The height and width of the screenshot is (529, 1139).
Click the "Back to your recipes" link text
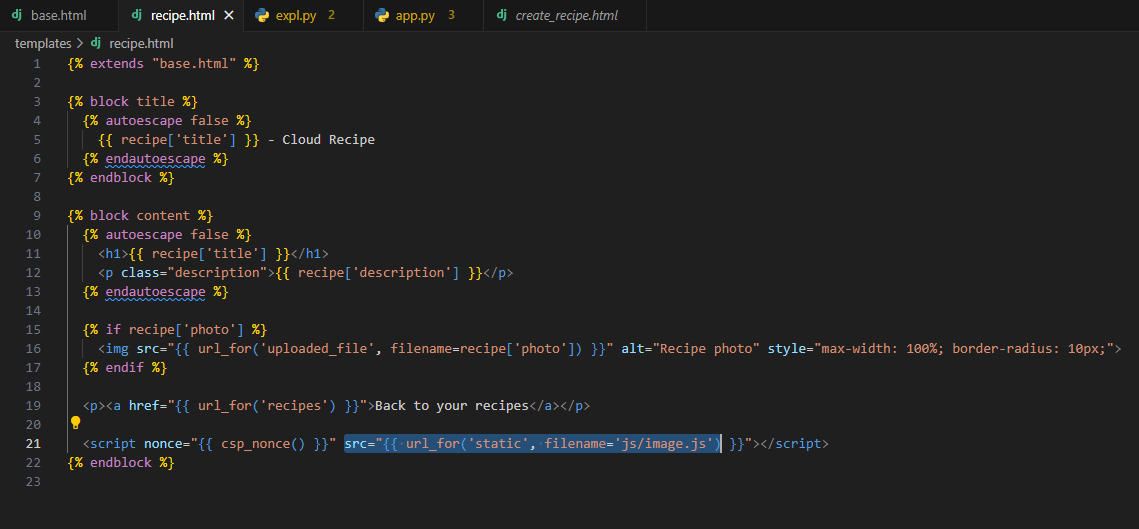[x=450, y=405]
